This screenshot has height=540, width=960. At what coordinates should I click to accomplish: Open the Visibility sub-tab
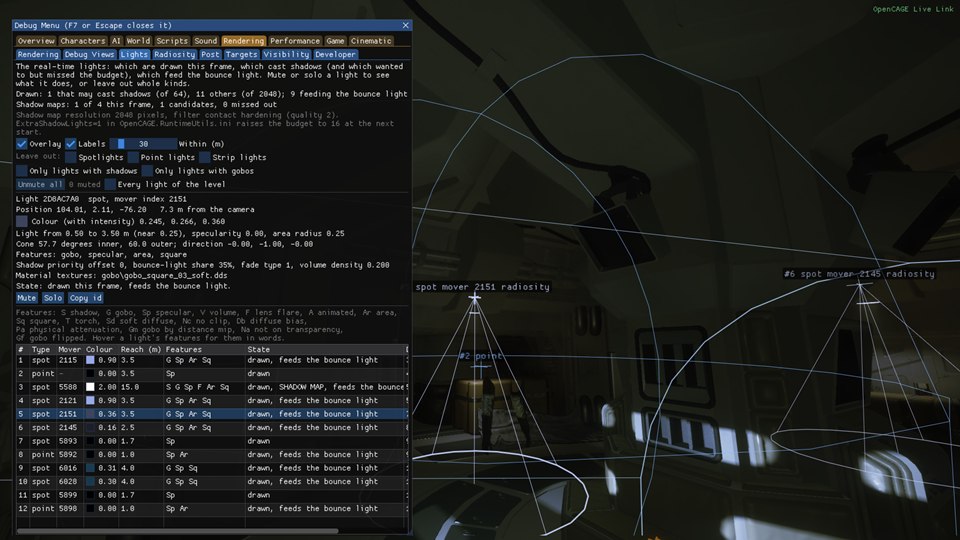286,54
